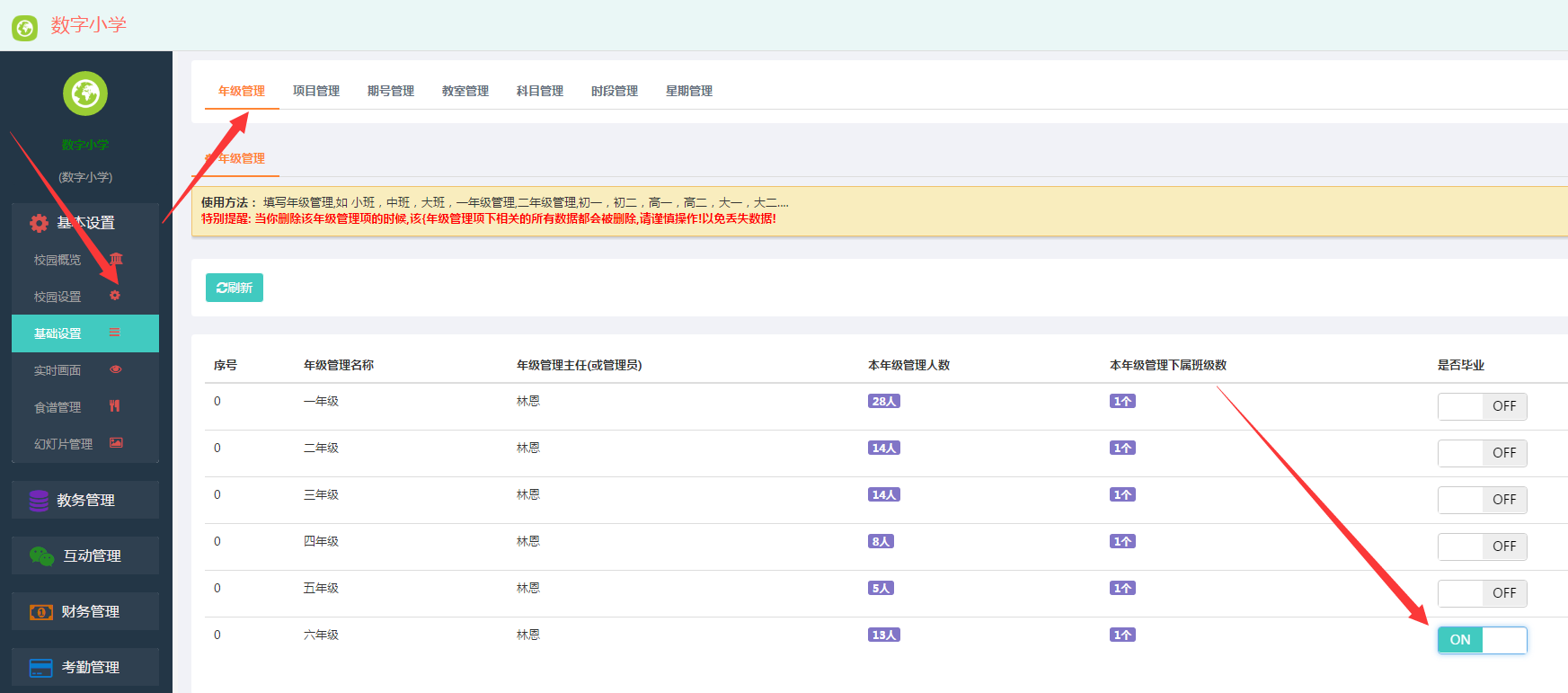Open 食谱管理 in the sidebar
Viewport: 1568px width, 693px height.
(x=85, y=407)
